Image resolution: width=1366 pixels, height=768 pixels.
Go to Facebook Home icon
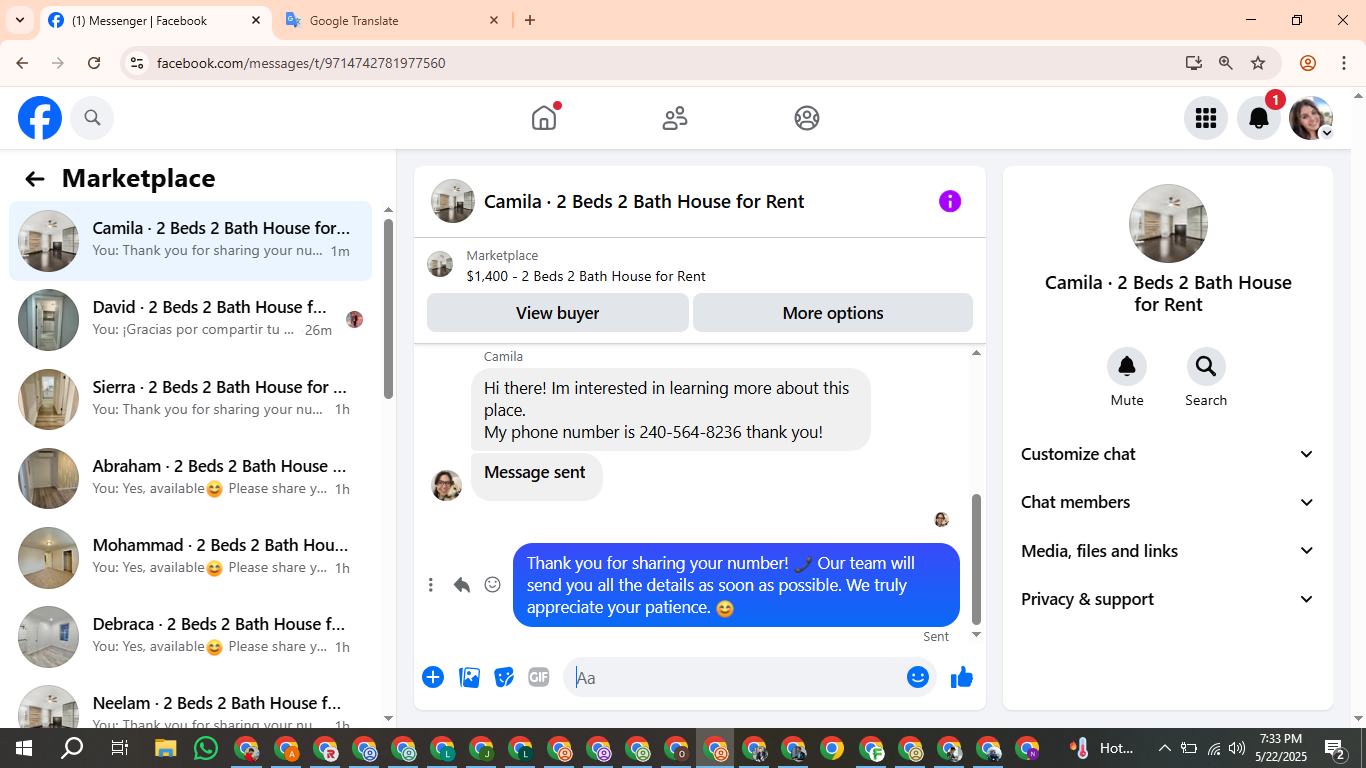pos(544,118)
